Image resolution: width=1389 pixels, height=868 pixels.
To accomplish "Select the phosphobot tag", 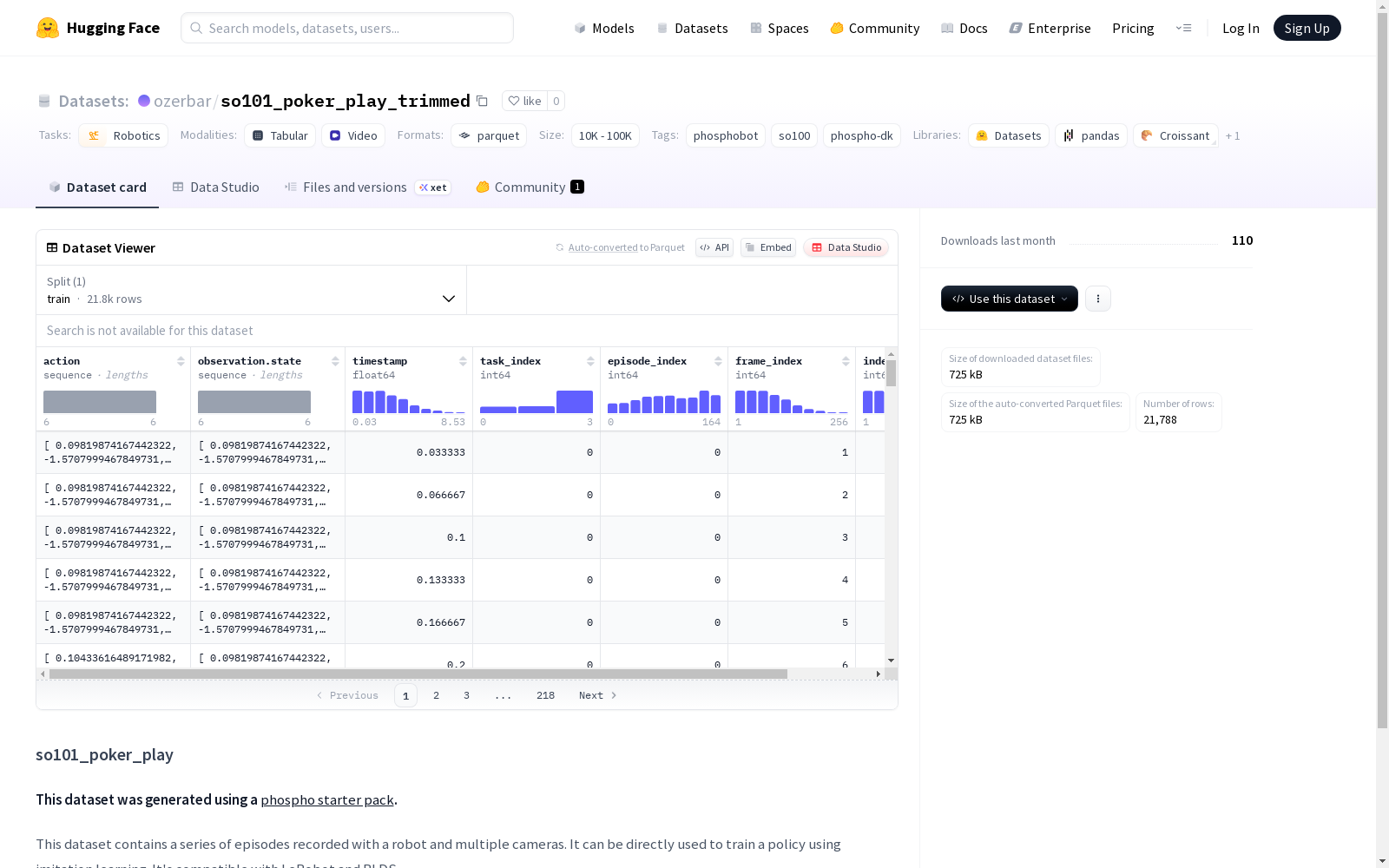I will [726, 135].
